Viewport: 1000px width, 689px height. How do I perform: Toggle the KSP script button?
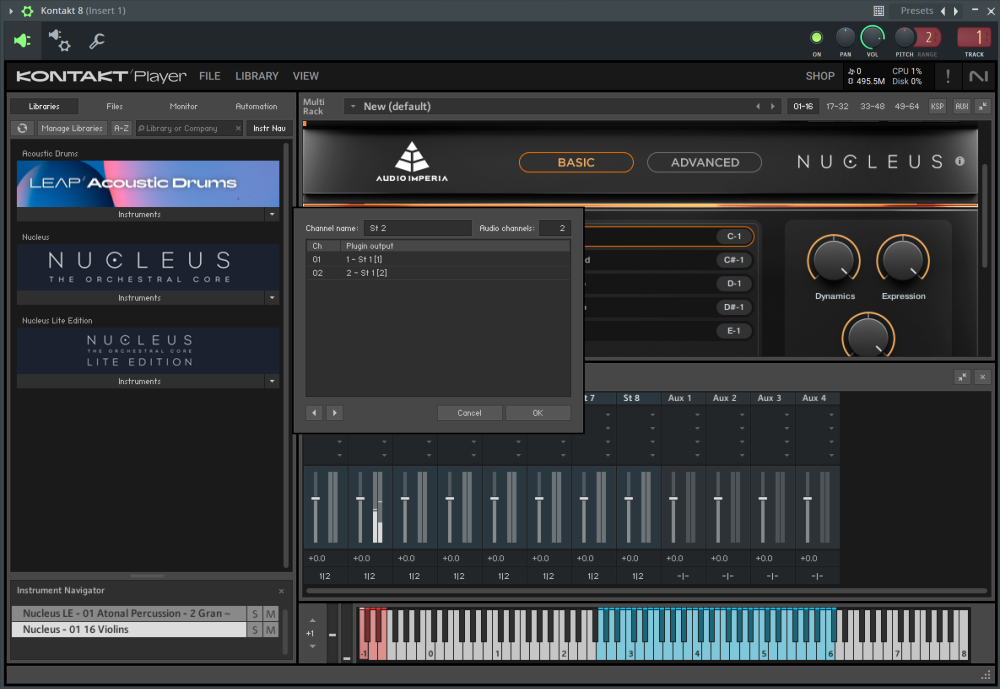(x=937, y=107)
